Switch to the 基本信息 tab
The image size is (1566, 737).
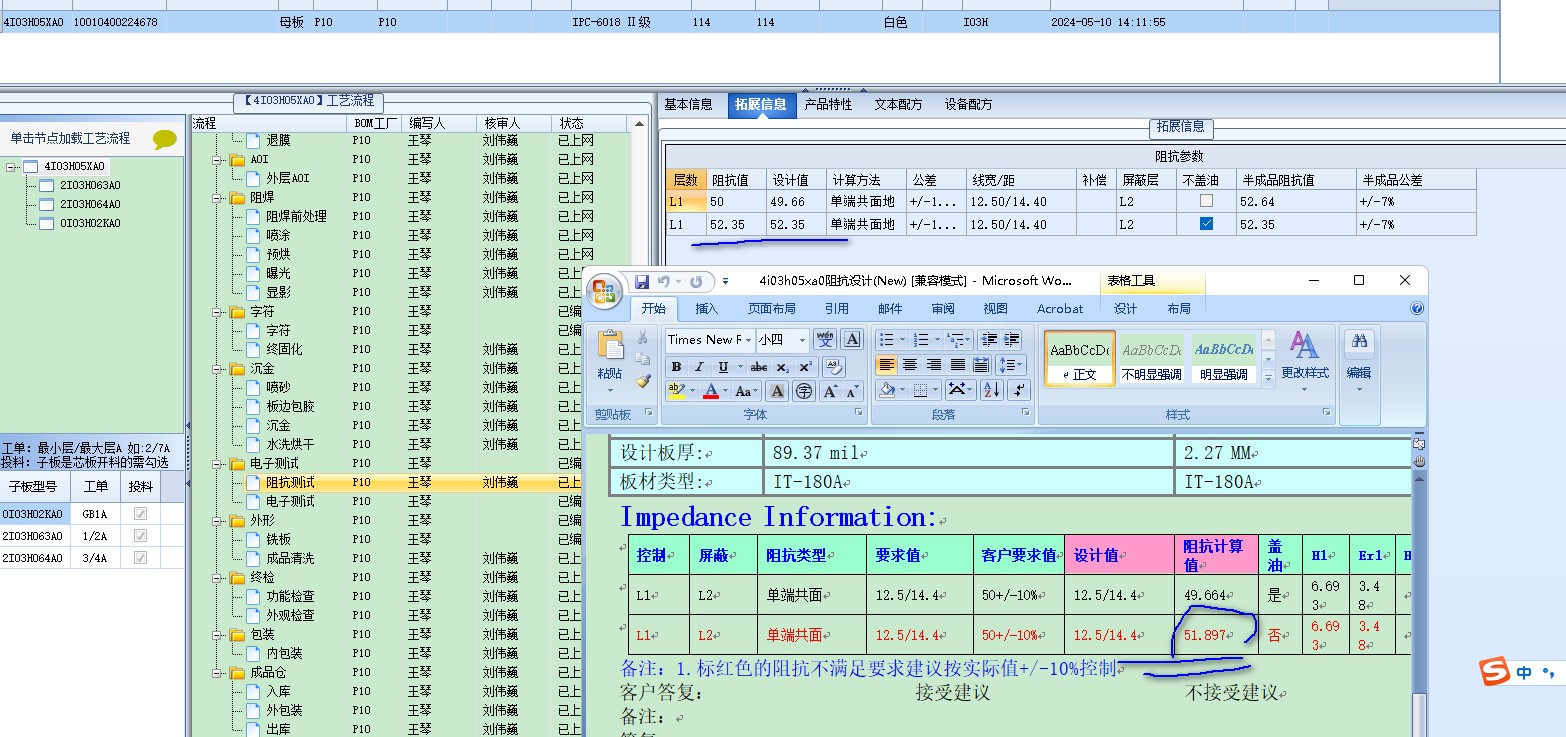click(689, 104)
